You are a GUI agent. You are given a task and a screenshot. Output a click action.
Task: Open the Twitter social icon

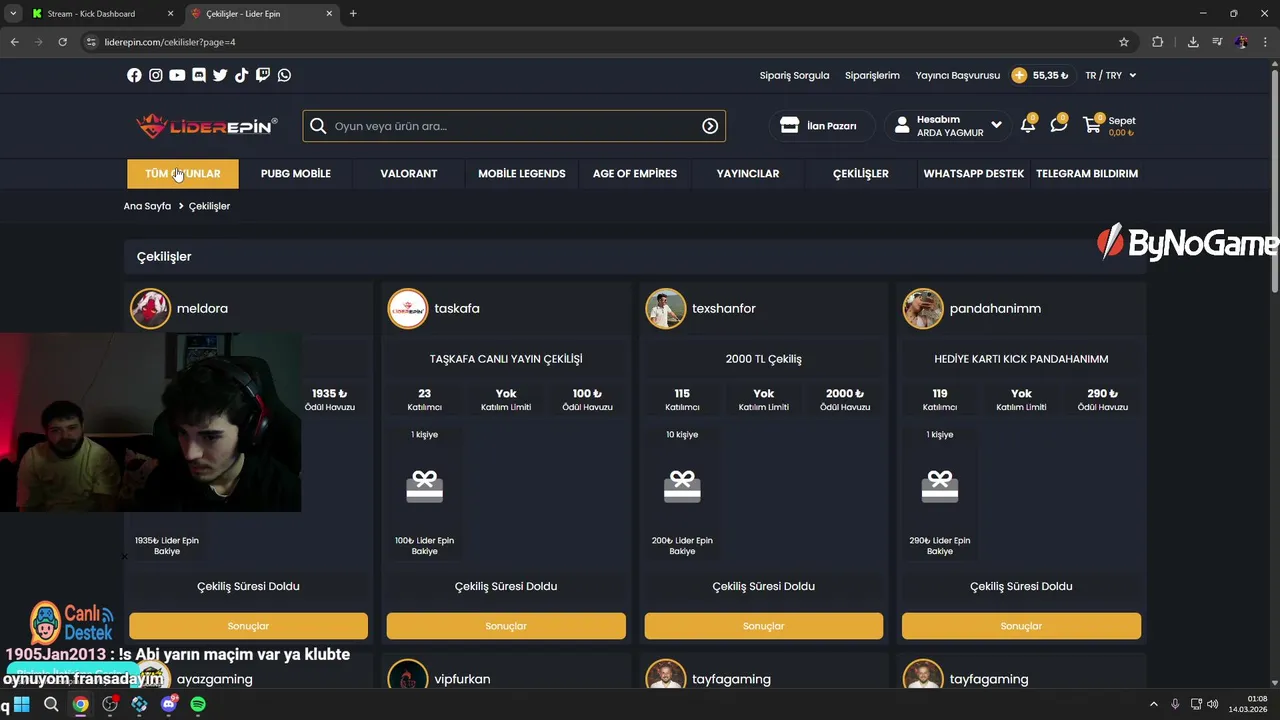tap(220, 75)
